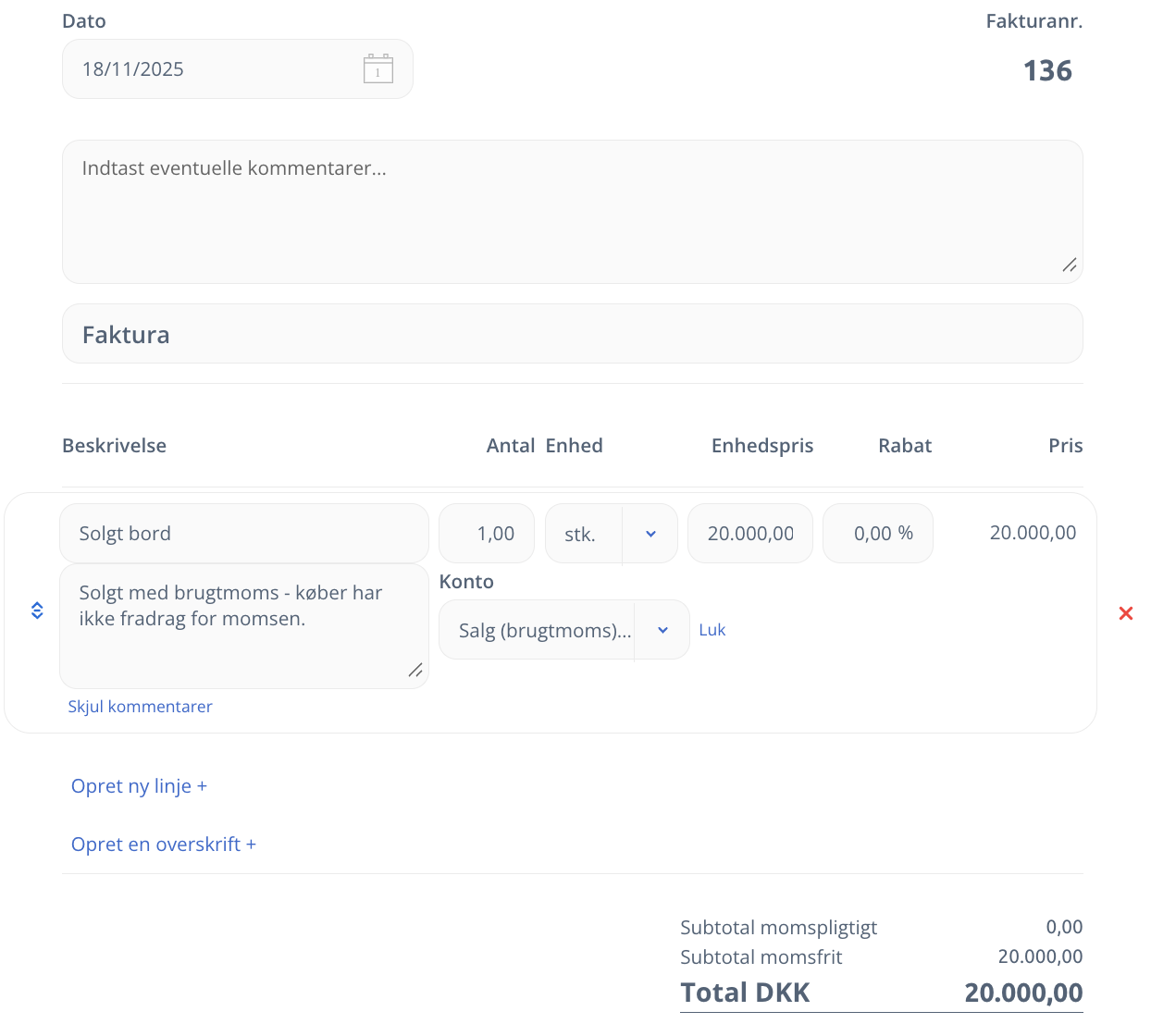1151x1036 pixels.
Task: Click Opret ny linje +
Action: tap(139, 786)
